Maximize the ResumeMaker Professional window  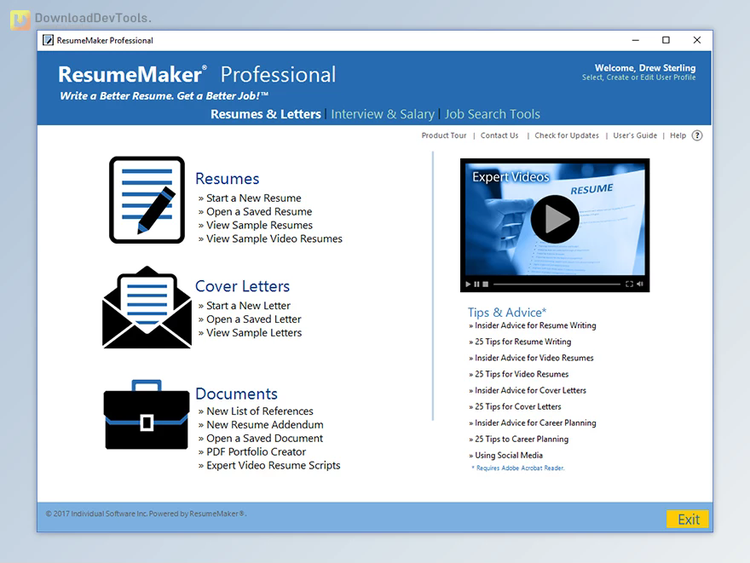pyautogui.click(x=666, y=40)
